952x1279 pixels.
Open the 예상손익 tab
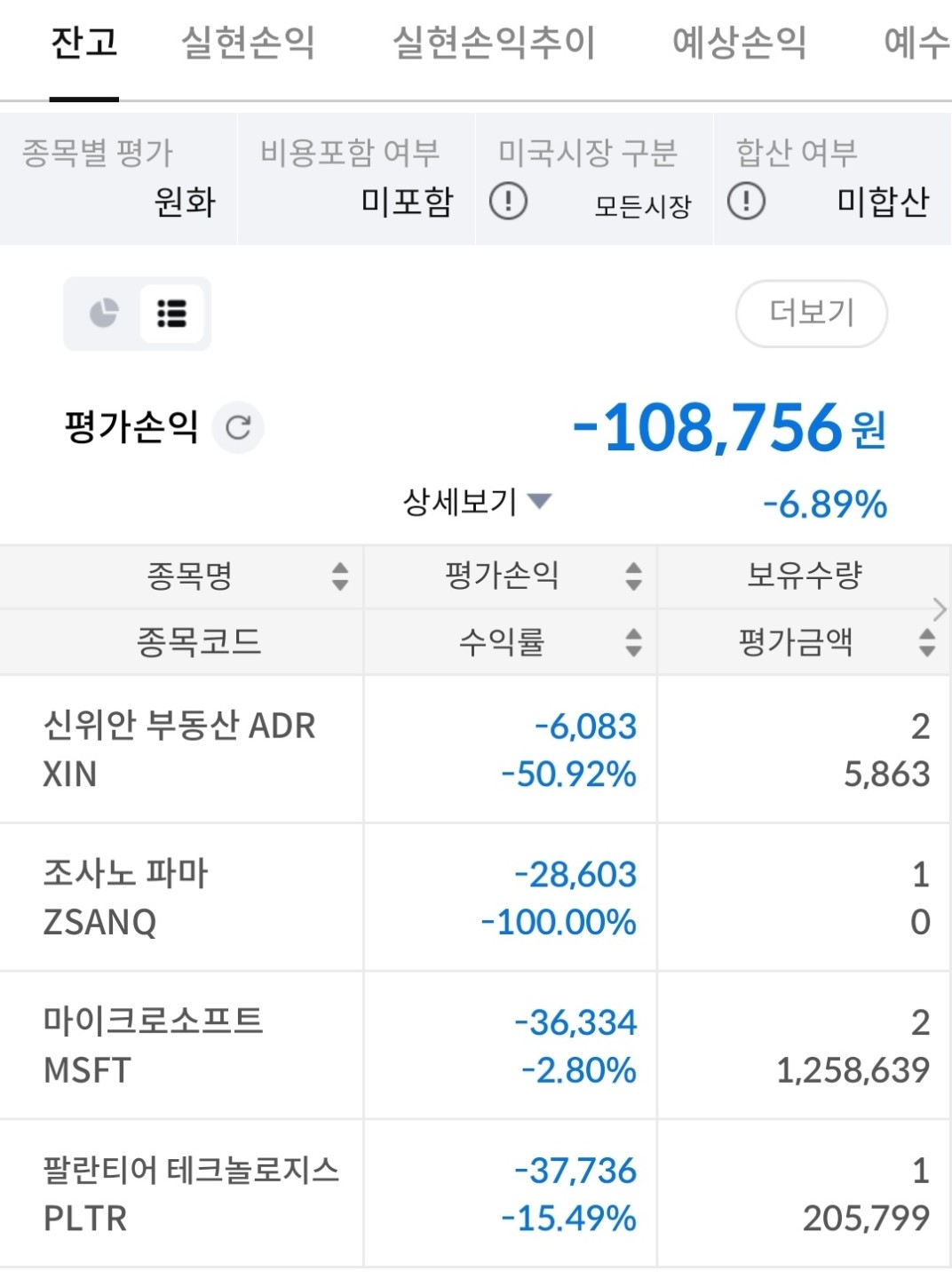(739, 42)
